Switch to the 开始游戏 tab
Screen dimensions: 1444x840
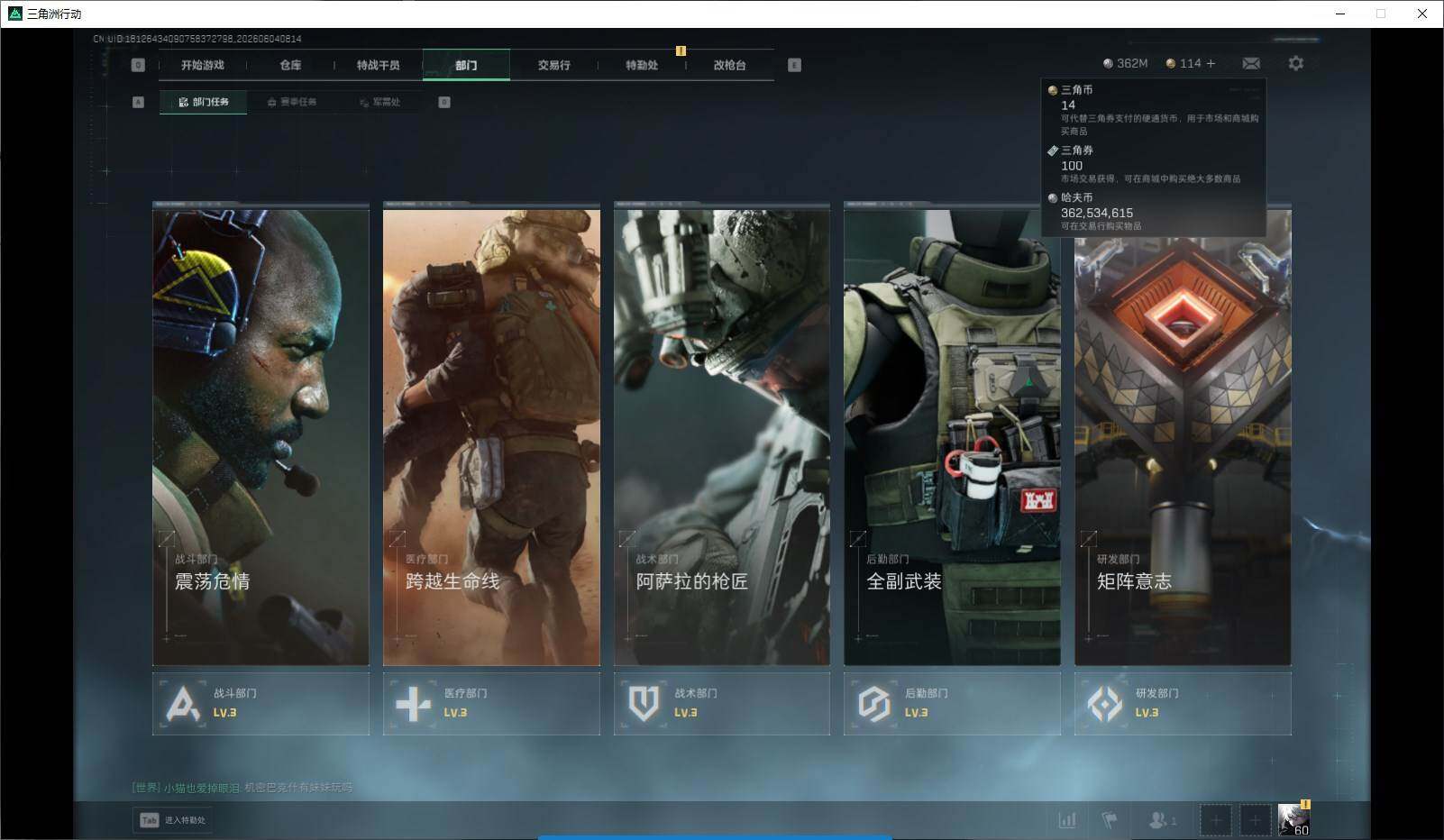[x=202, y=65]
